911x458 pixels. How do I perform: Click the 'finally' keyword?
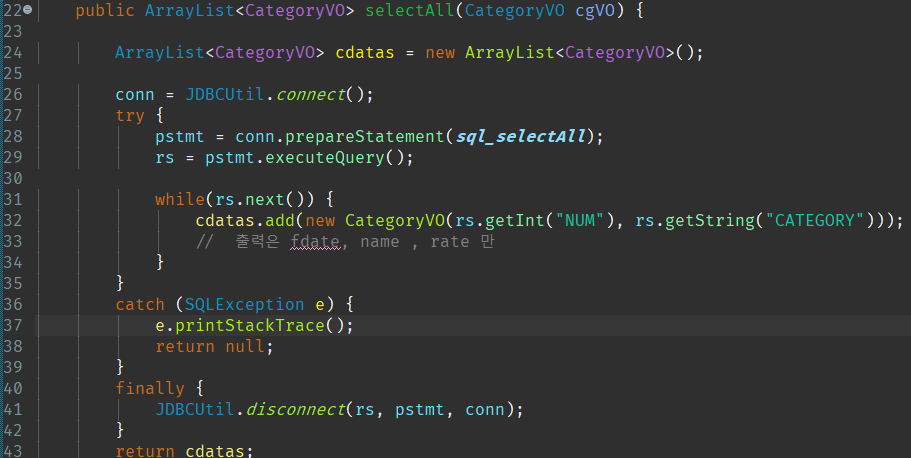pos(149,388)
